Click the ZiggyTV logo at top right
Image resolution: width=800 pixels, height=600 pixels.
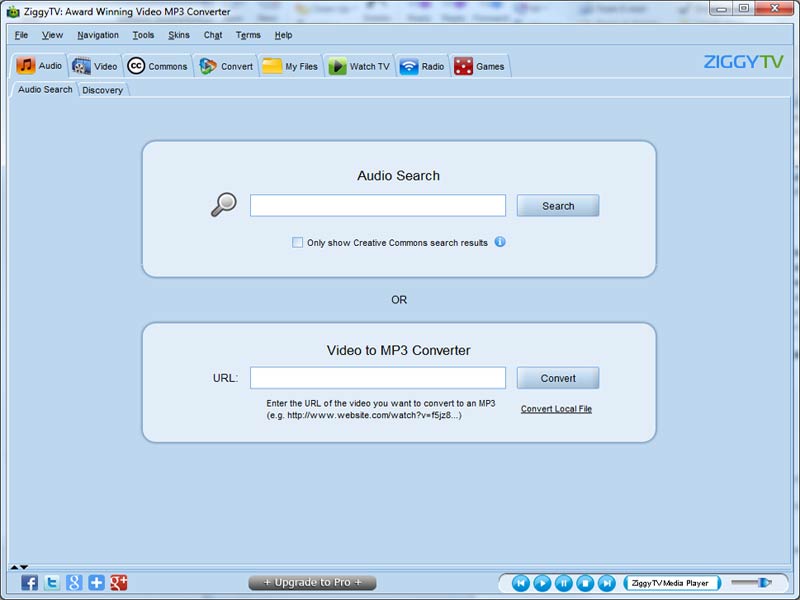[743, 62]
